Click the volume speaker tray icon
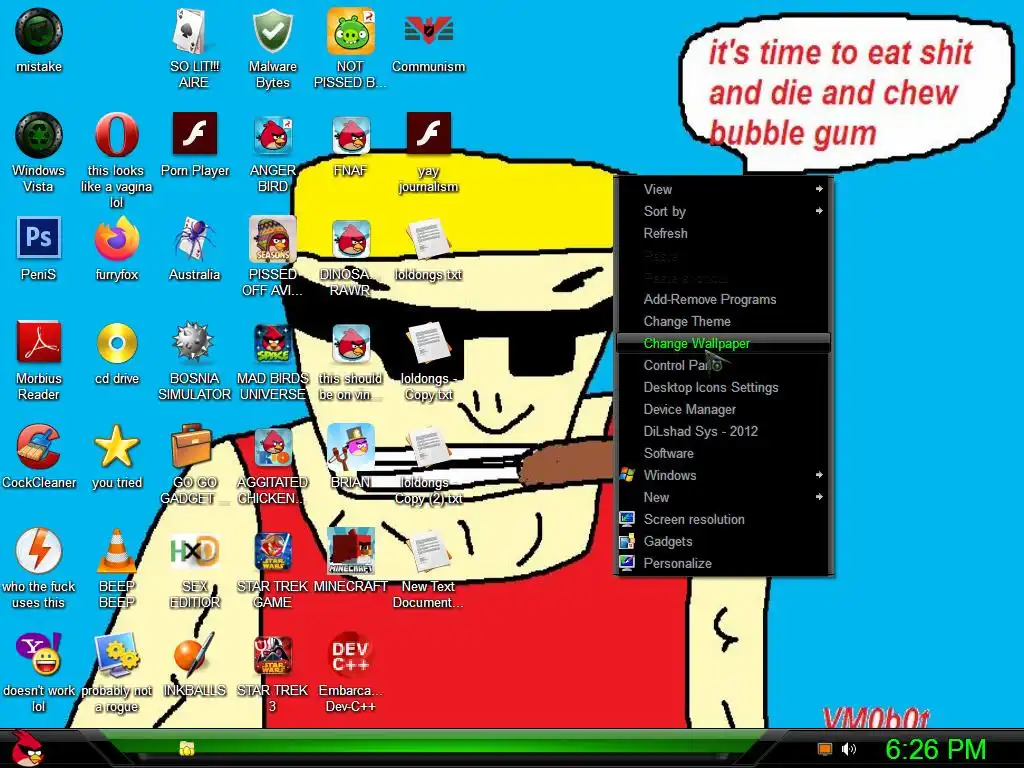 tap(849, 749)
